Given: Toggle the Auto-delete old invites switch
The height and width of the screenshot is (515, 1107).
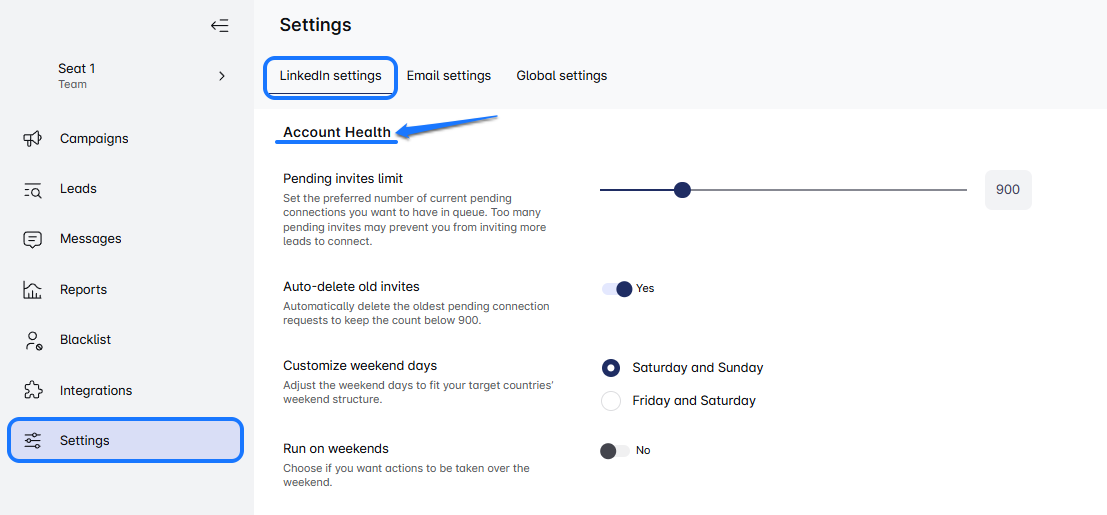Looking at the screenshot, I should tap(617, 289).
